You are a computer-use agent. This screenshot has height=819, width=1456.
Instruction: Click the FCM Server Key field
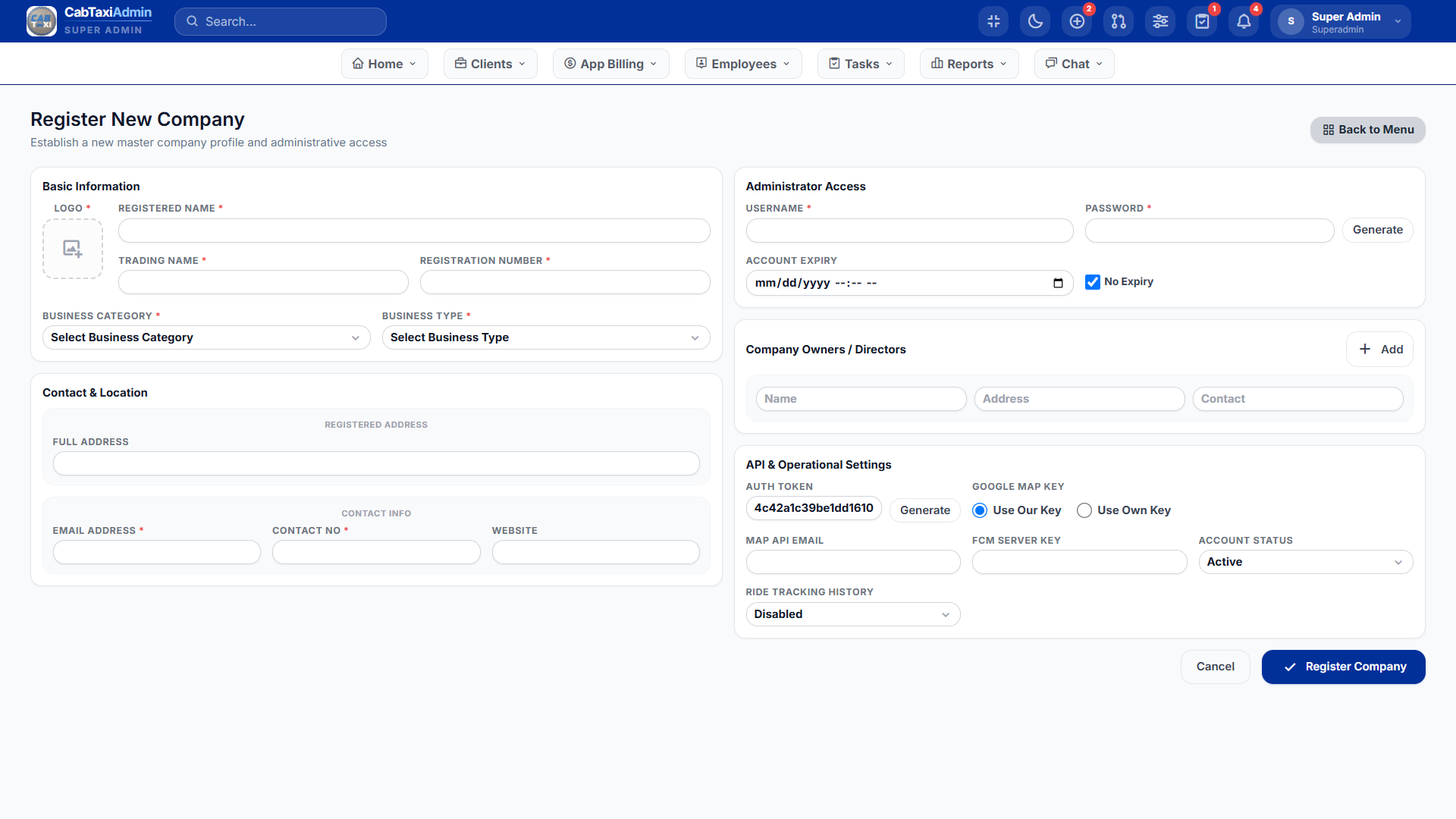(1079, 562)
